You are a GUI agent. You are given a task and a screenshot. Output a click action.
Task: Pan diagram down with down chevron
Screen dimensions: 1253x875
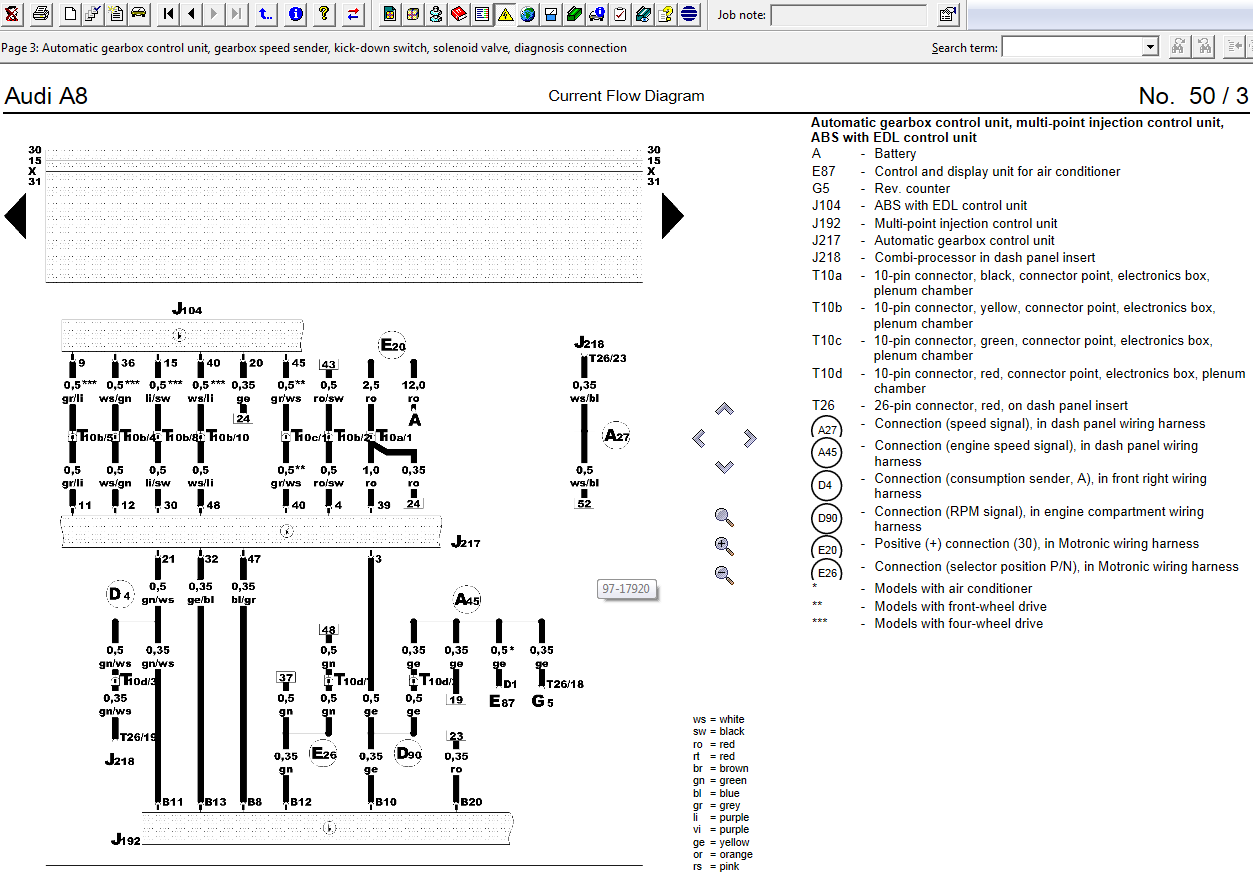click(725, 467)
